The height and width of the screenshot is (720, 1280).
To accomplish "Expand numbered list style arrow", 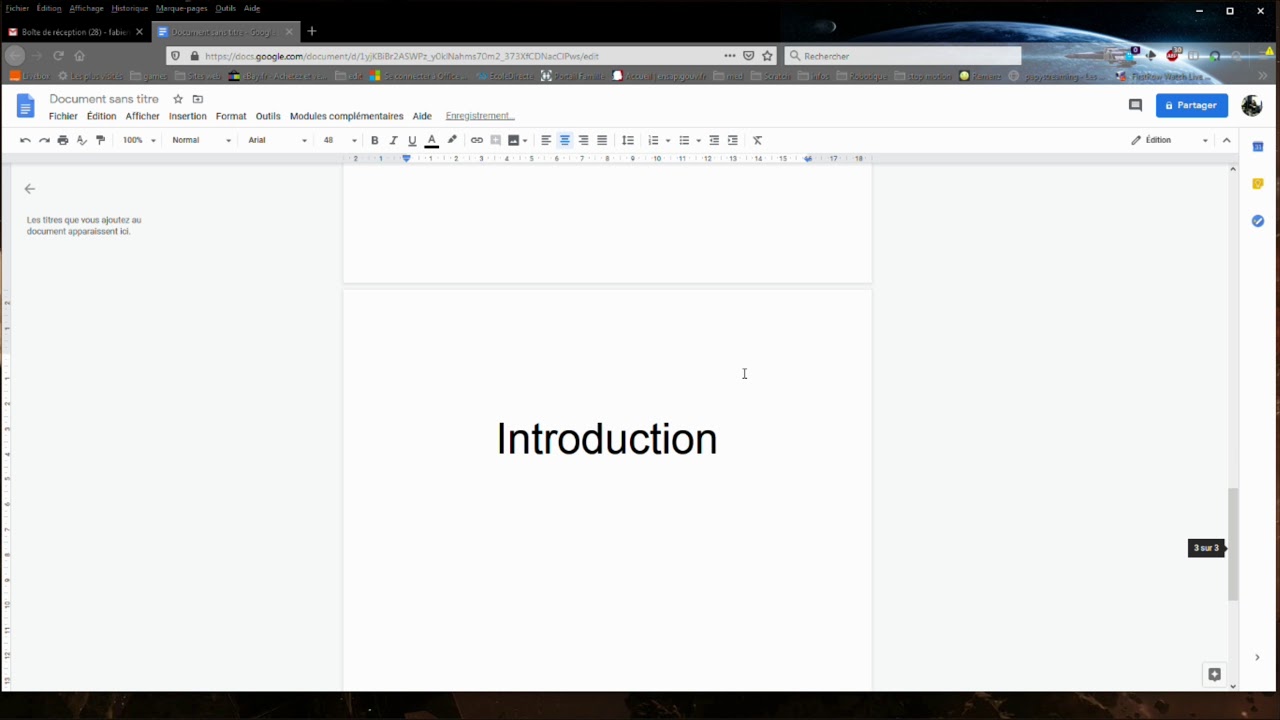I will (x=668, y=141).
